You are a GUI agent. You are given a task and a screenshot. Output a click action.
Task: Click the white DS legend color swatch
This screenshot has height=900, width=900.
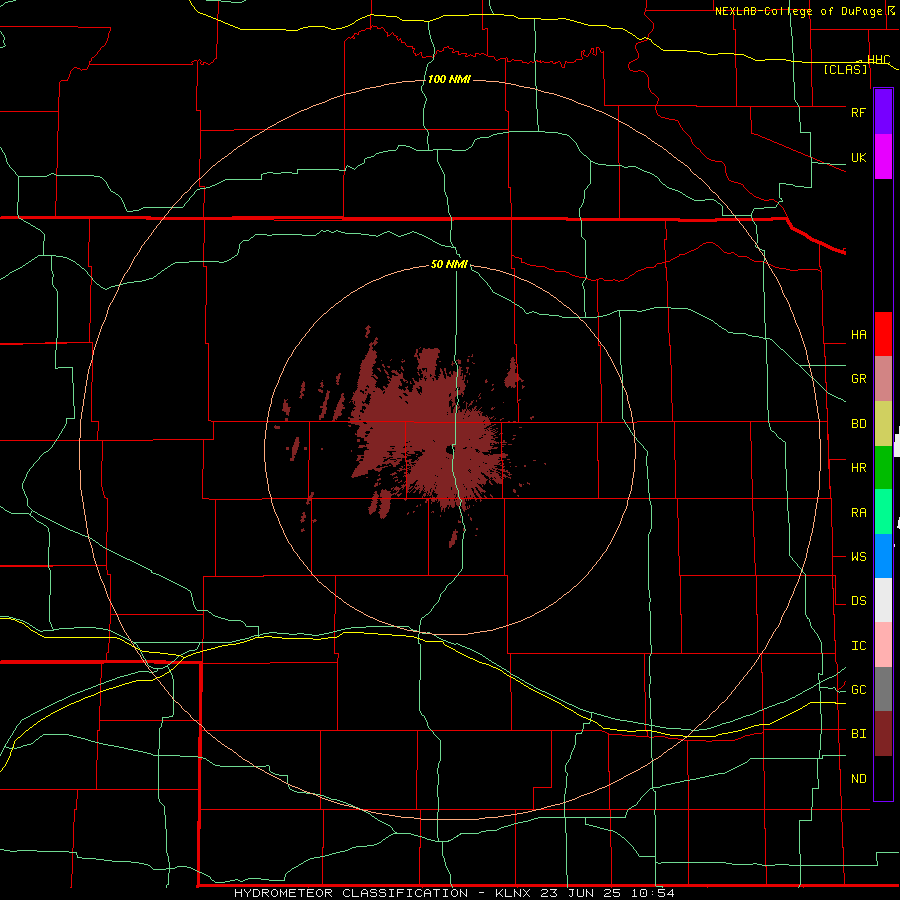(883, 600)
